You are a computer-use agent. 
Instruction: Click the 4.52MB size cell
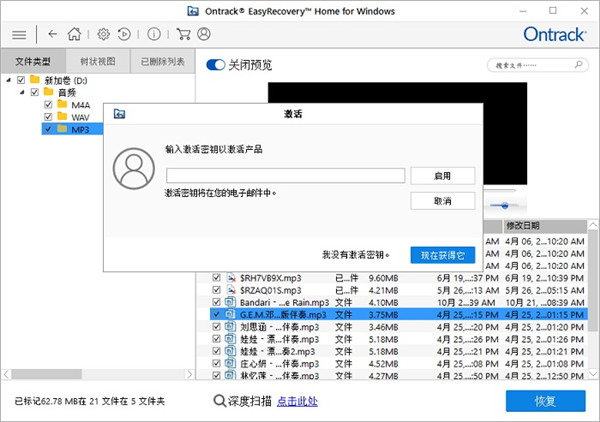point(383,364)
